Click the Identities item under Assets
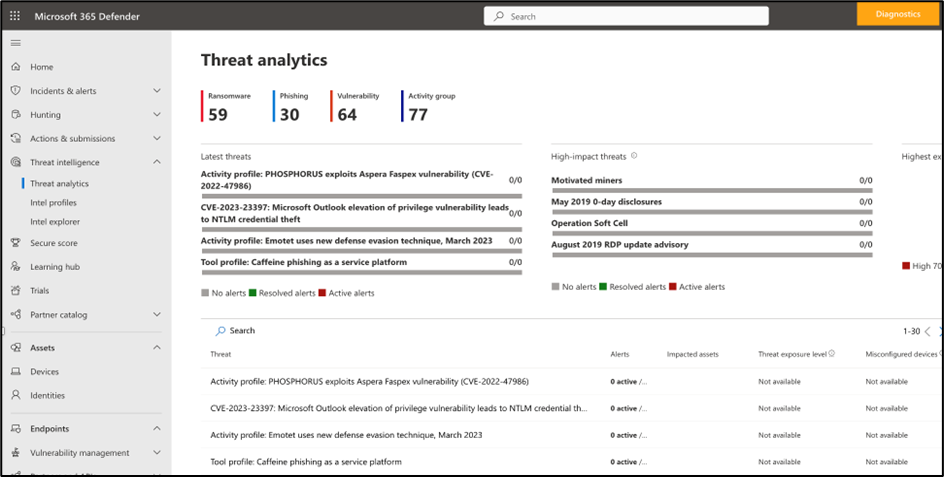Viewport: 944px width, 477px height. click(x=48, y=395)
